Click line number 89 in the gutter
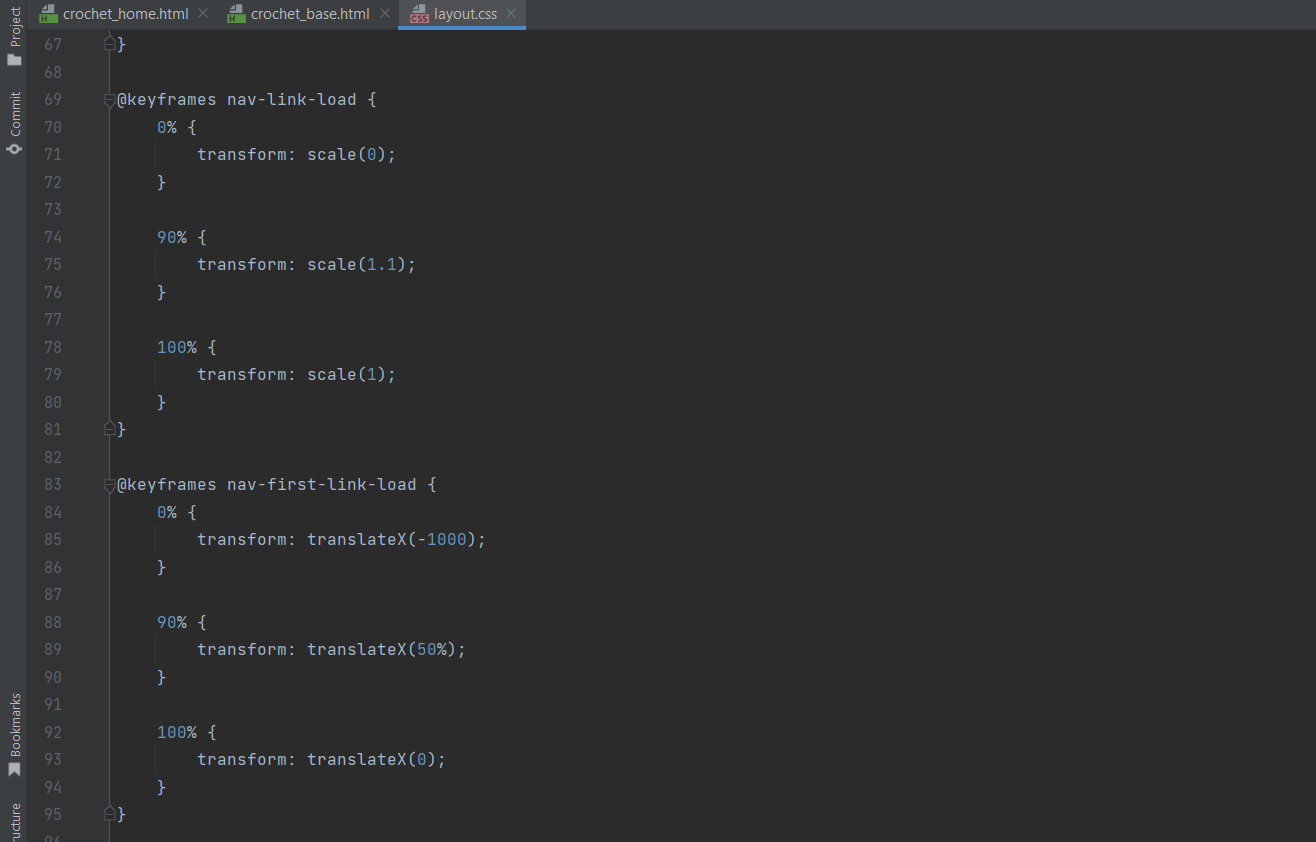This screenshot has width=1316, height=842. tap(52, 650)
